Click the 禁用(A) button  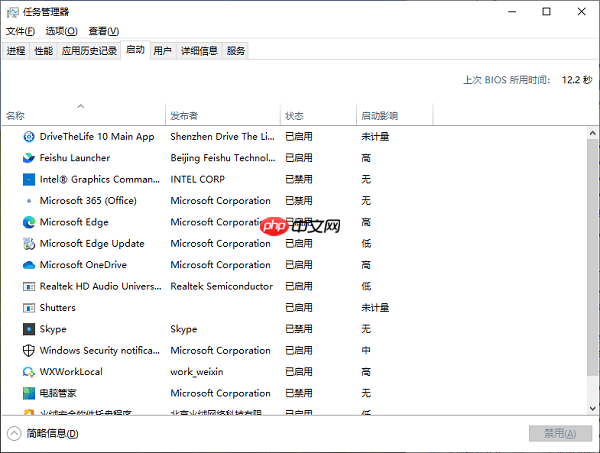(x=560, y=433)
